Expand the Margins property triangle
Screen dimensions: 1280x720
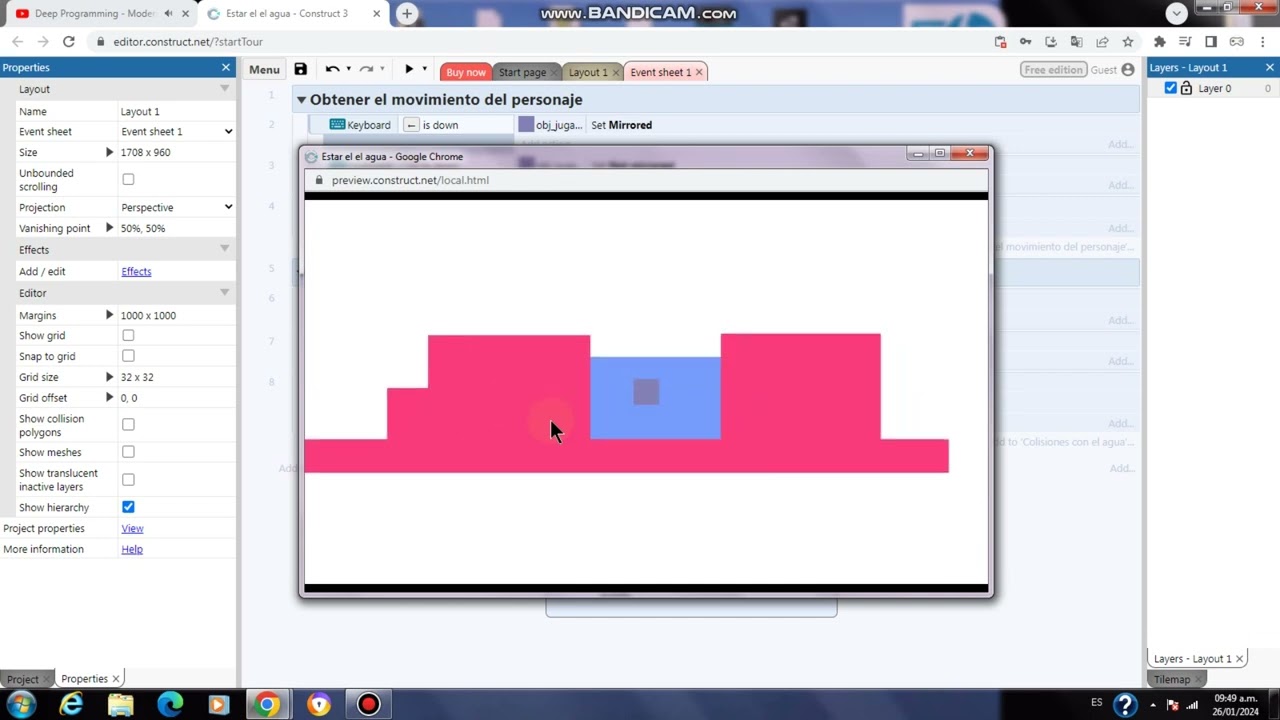coord(110,315)
